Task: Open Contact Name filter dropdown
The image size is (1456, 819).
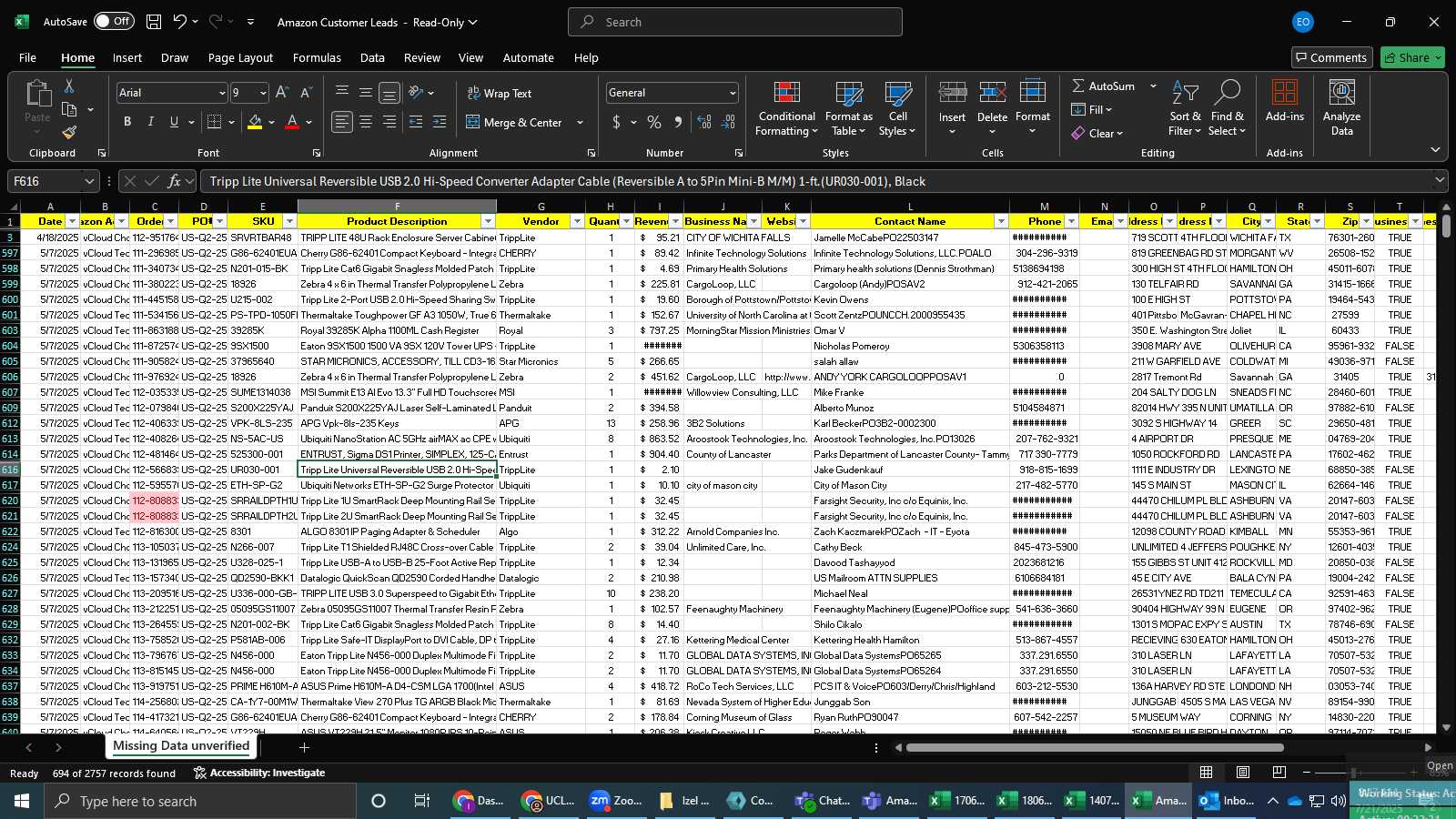Action: [1000, 221]
